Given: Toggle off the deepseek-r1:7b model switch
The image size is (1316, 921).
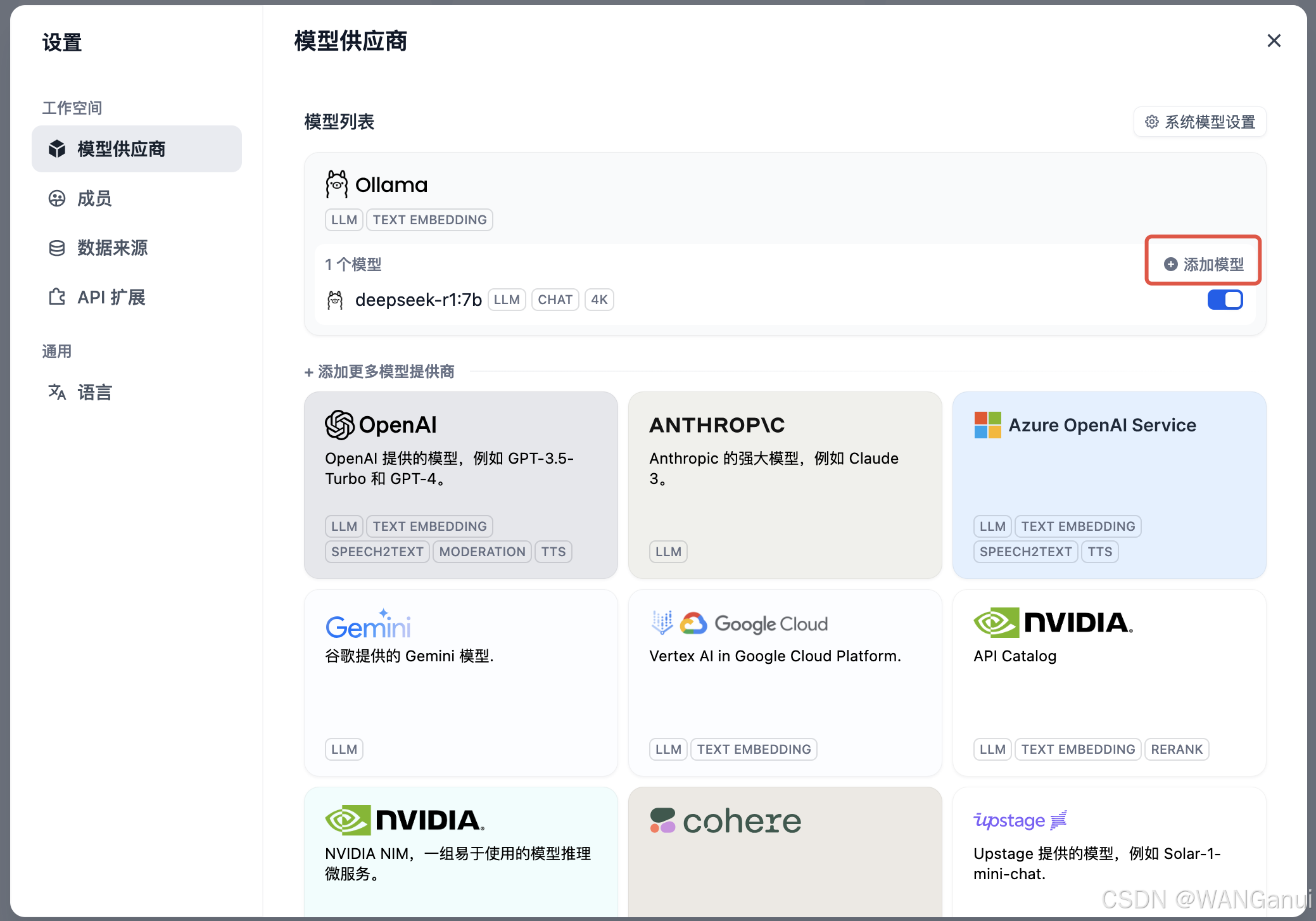Looking at the screenshot, I should (x=1224, y=300).
